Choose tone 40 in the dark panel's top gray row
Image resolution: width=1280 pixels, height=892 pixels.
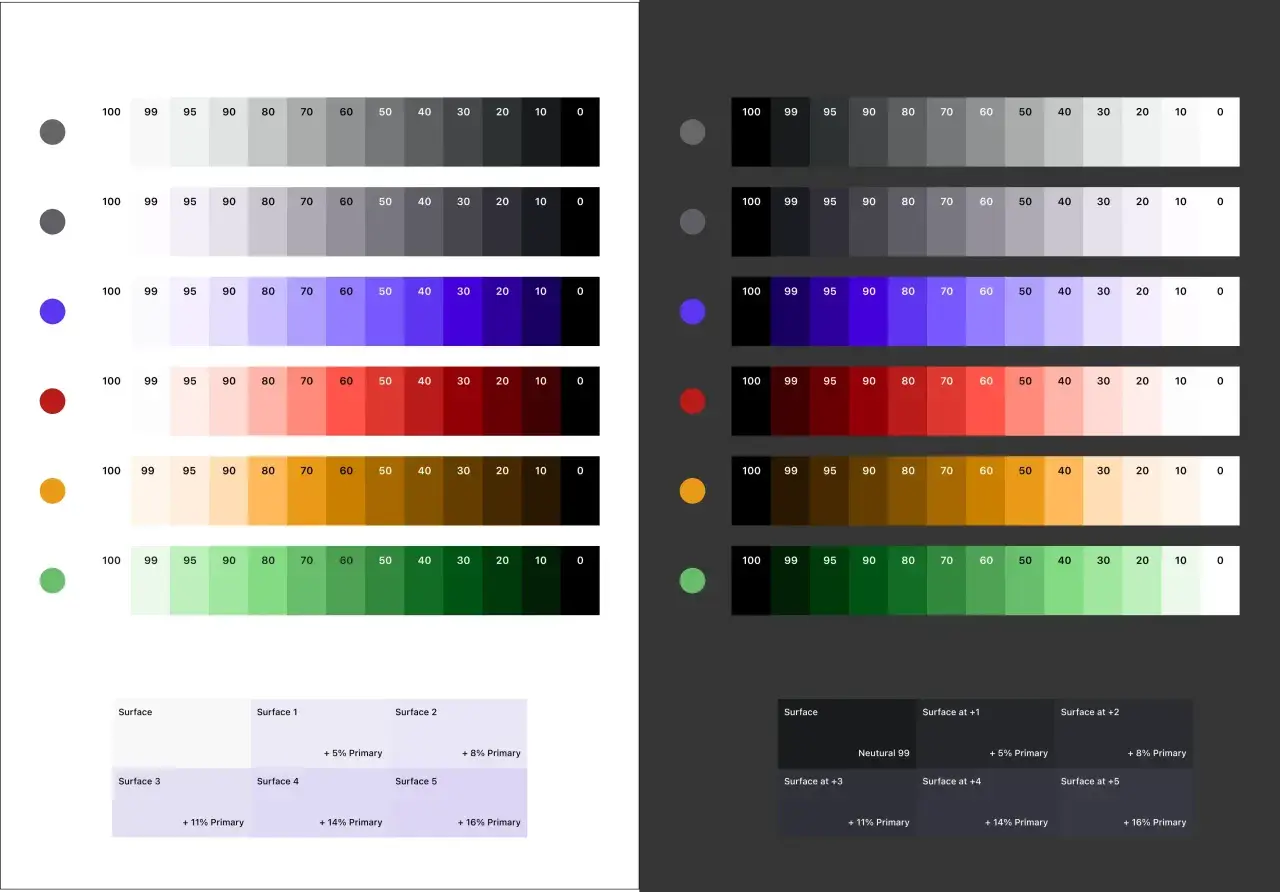(x=1064, y=132)
